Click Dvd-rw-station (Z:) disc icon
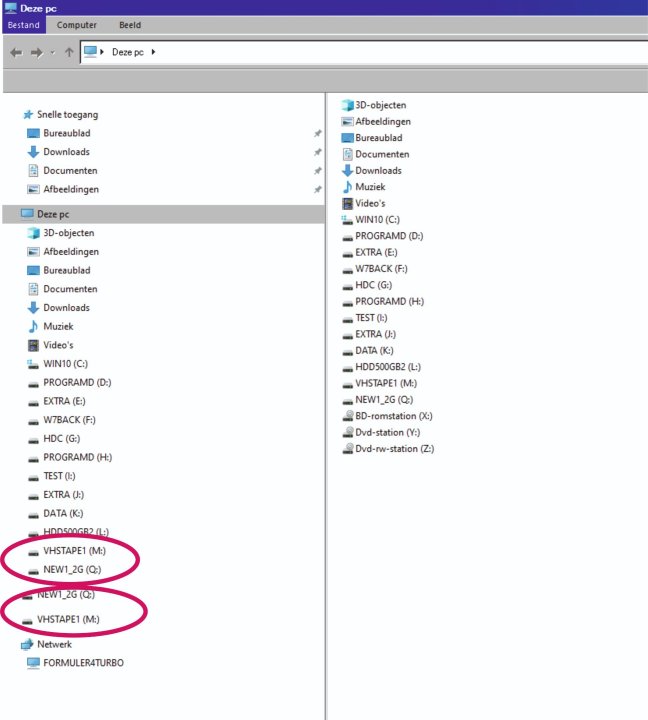Image resolution: width=648 pixels, height=720 pixels. click(348, 449)
